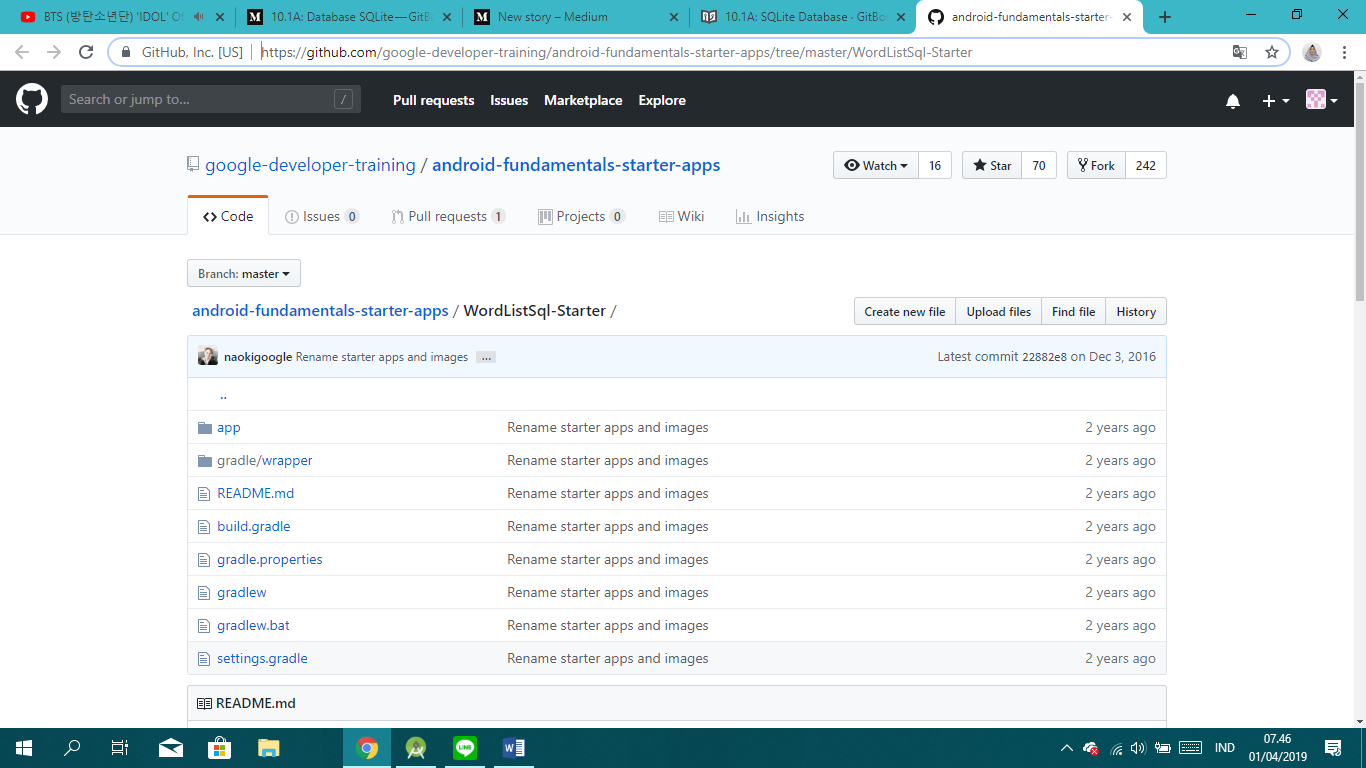Open the Mail app in the taskbar
1366x768 pixels.
(171, 747)
